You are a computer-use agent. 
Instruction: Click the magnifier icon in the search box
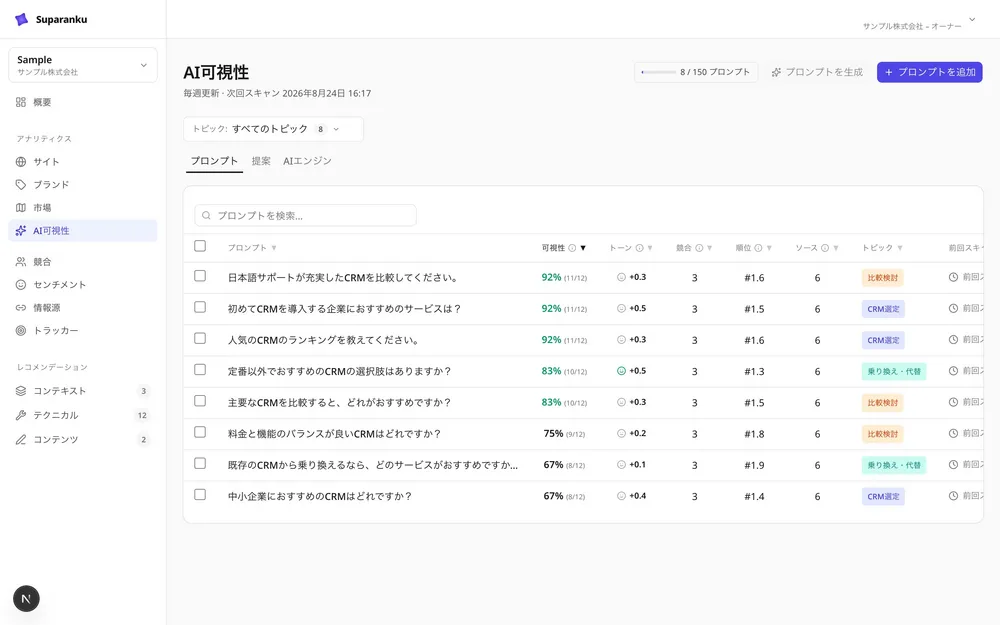point(207,216)
